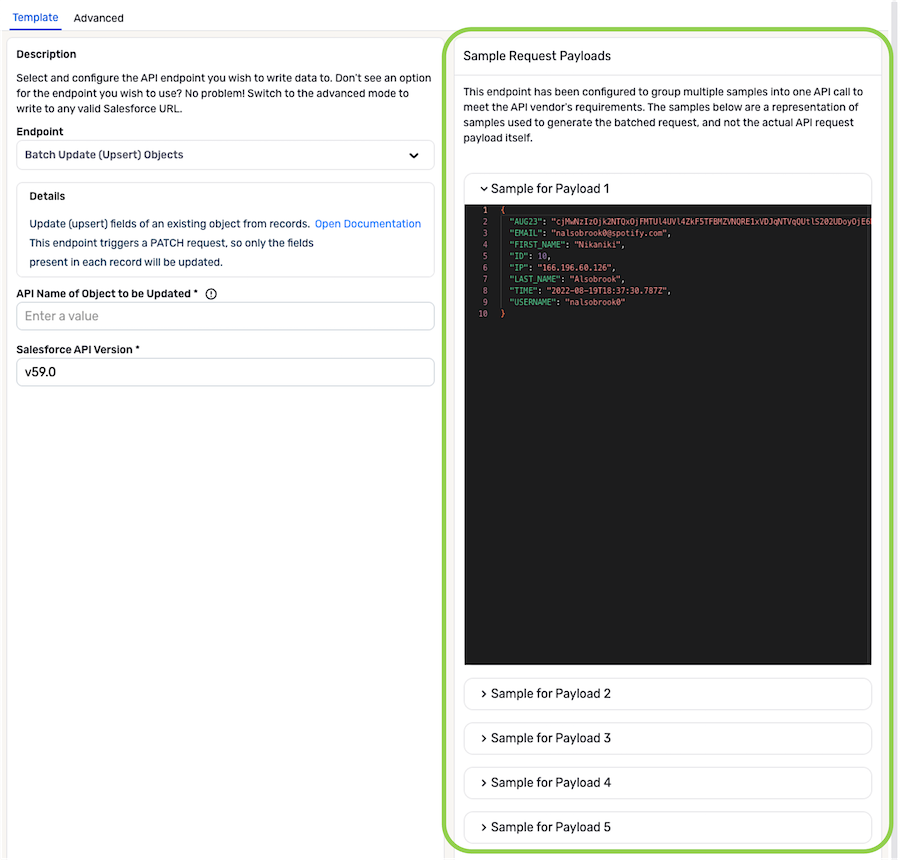The image size is (900, 860).
Task: Click the Salesforce API Version field showing v59.0
Action: [225, 371]
